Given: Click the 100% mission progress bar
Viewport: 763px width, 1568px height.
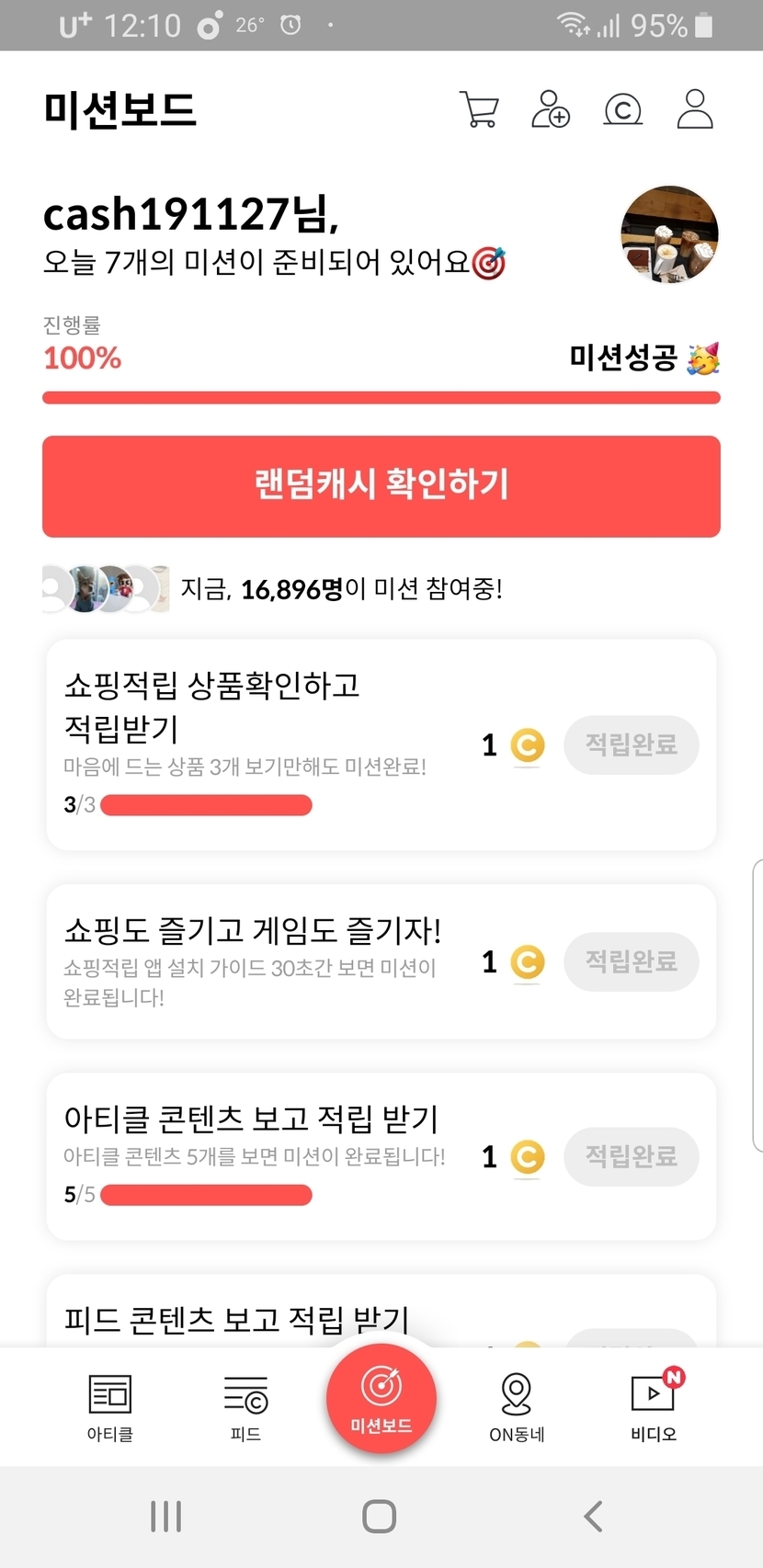Looking at the screenshot, I should click(x=381, y=398).
